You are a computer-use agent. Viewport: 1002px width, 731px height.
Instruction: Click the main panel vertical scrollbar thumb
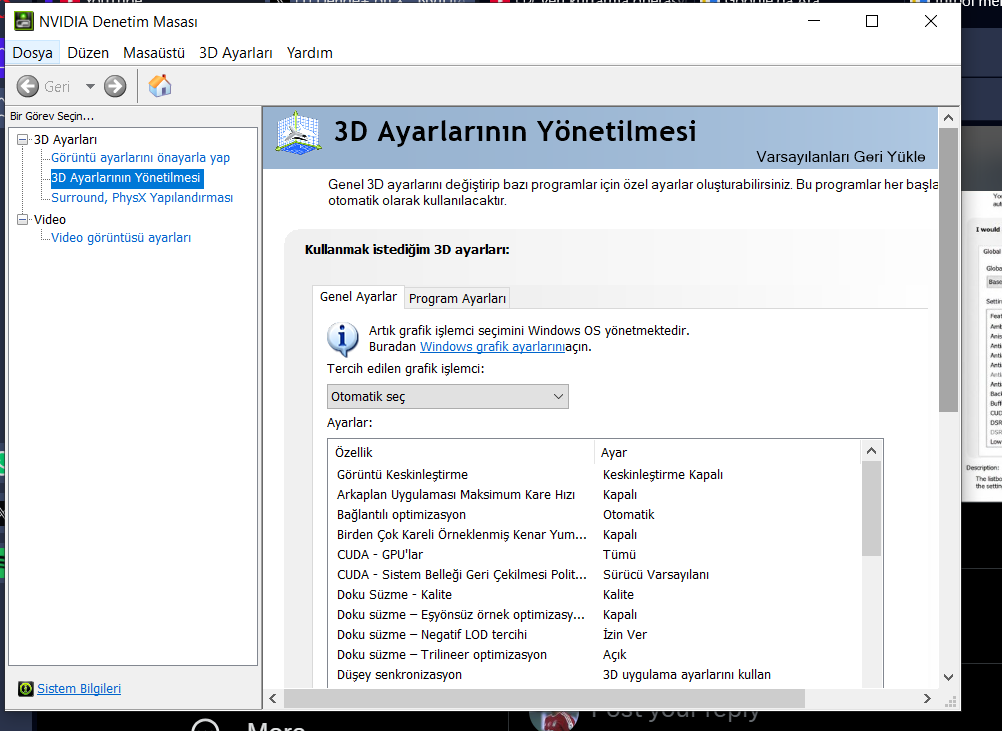tap(948, 270)
